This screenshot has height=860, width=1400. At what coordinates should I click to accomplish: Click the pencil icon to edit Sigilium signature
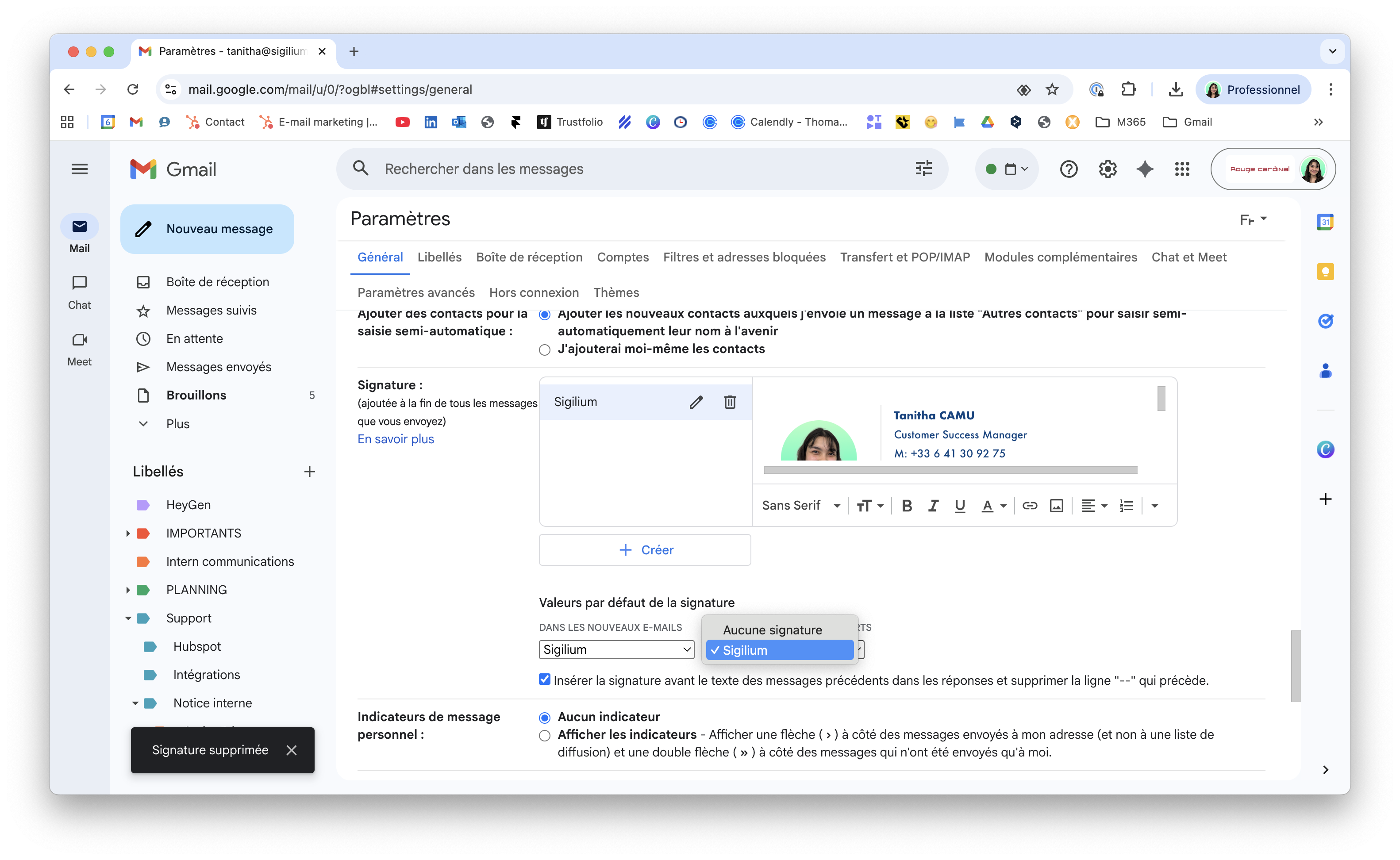[696, 402]
